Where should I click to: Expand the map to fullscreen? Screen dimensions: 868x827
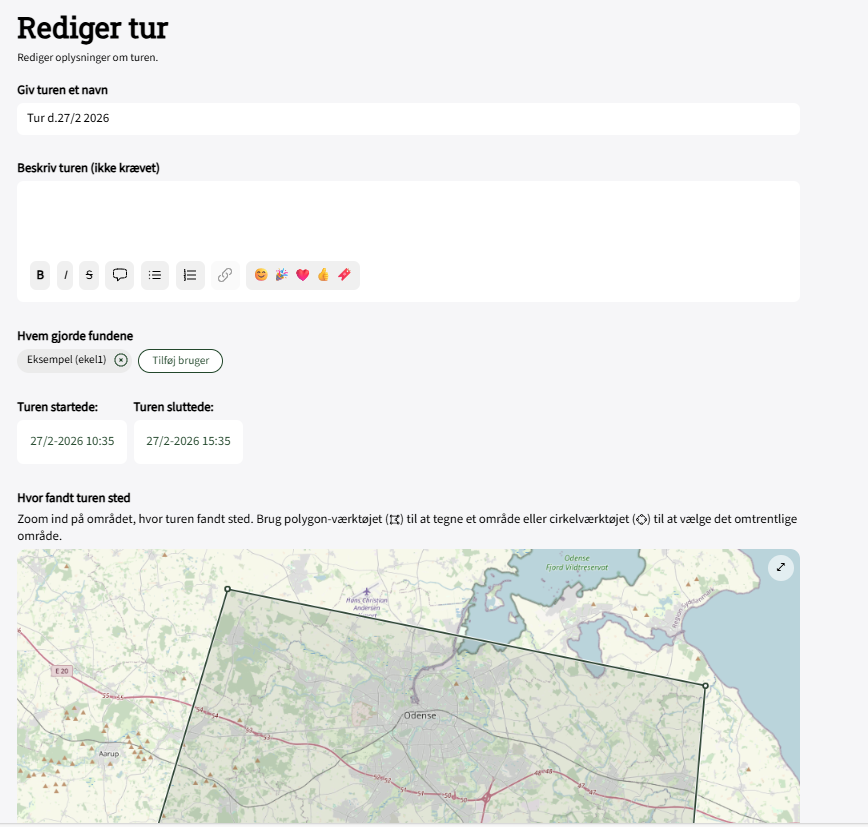click(781, 567)
